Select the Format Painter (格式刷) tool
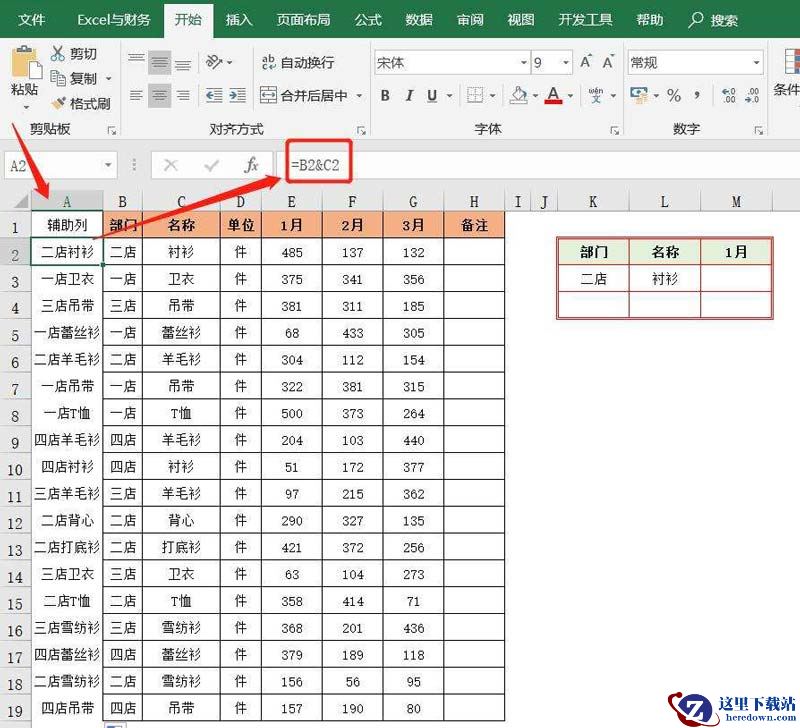Screen dimensions: 800x728 tap(81, 104)
